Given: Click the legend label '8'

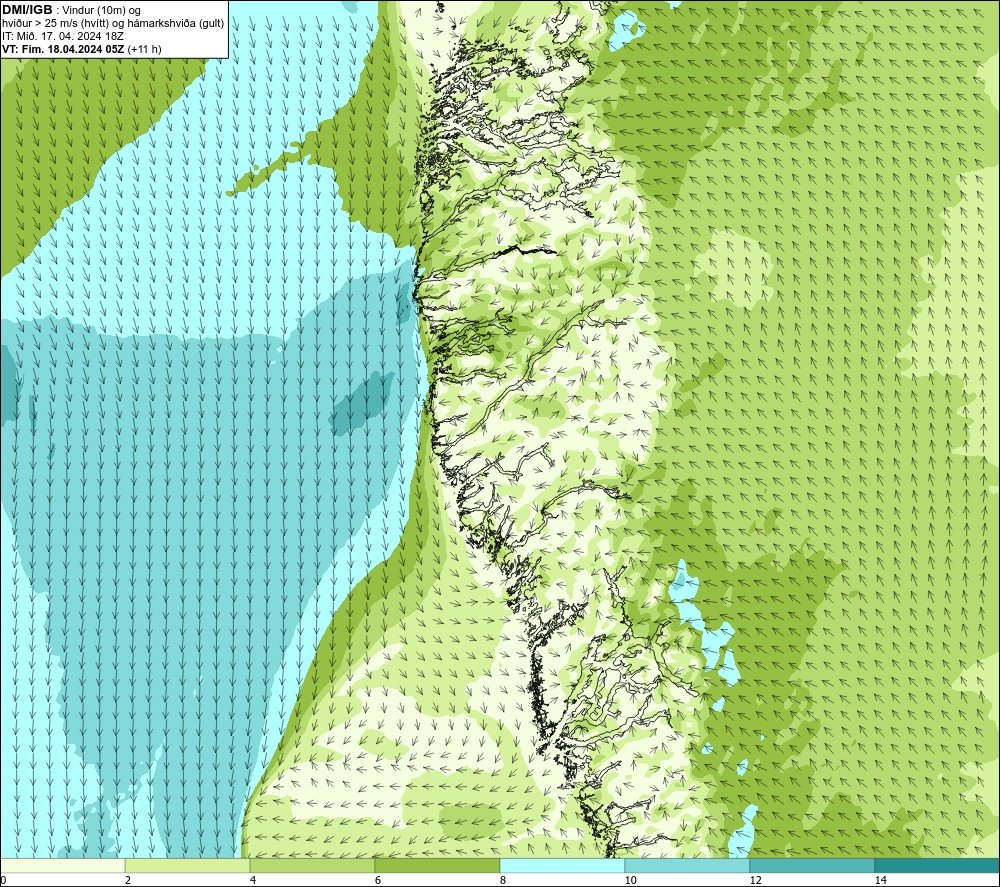Looking at the screenshot, I should 503,880.
